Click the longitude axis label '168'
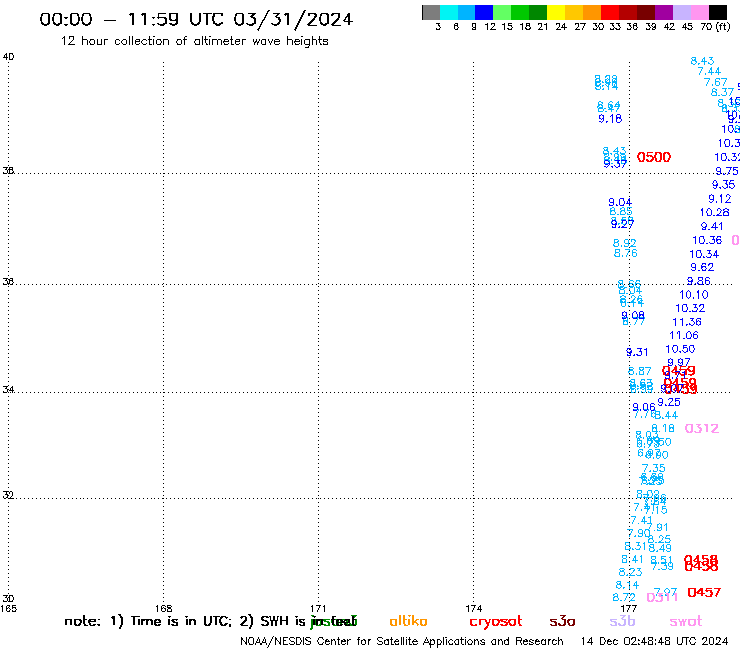Viewport: 740px width, 650px height. pyautogui.click(x=163, y=608)
